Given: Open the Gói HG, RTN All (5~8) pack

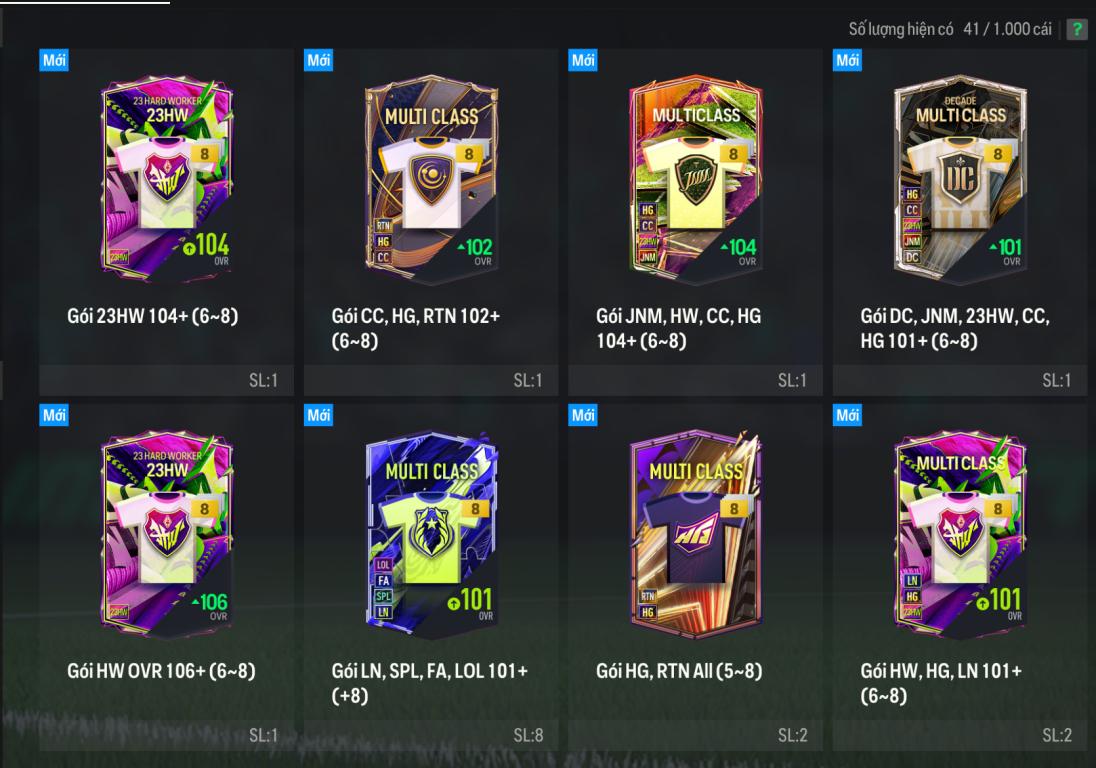Looking at the screenshot, I should tap(695, 577).
